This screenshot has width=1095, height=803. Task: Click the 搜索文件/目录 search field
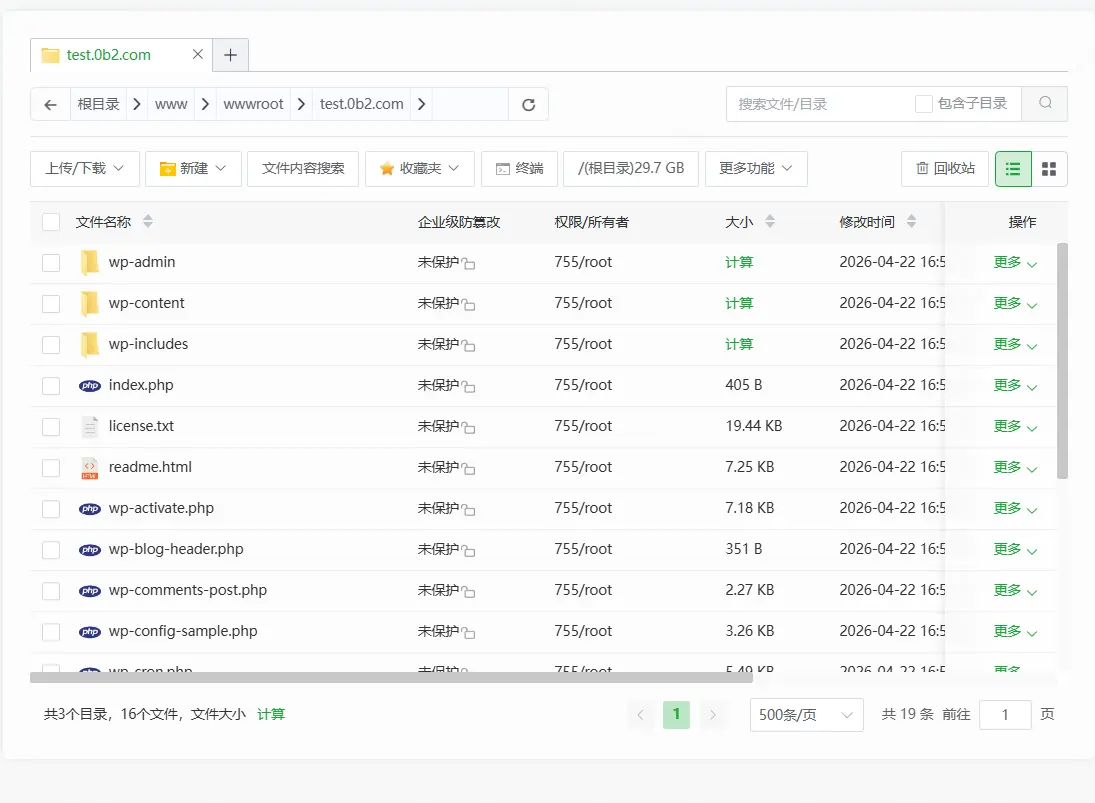click(821, 104)
